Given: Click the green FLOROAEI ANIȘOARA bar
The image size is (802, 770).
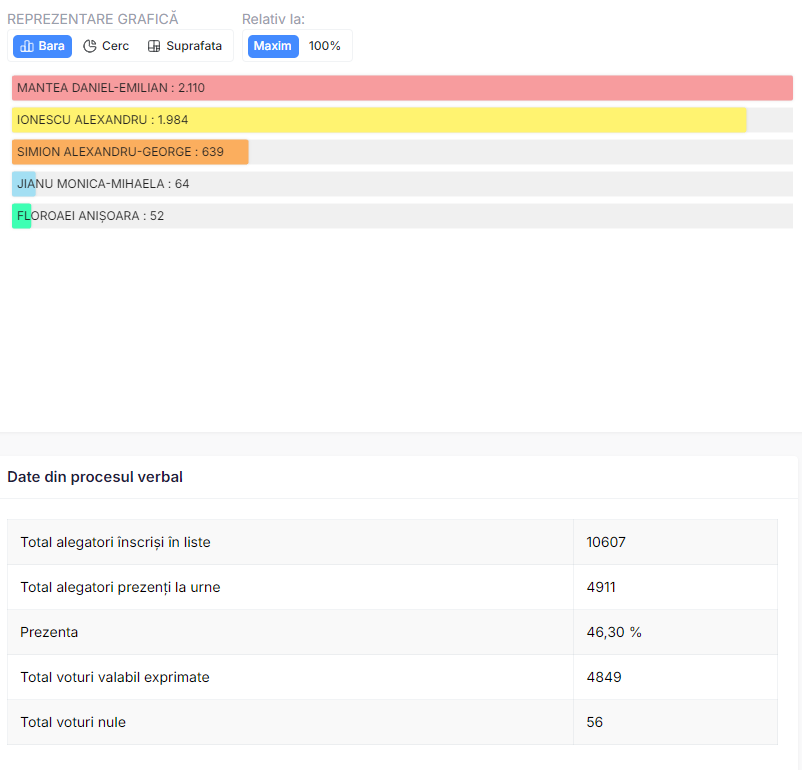Looking at the screenshot, I should [x=21, y=216].
